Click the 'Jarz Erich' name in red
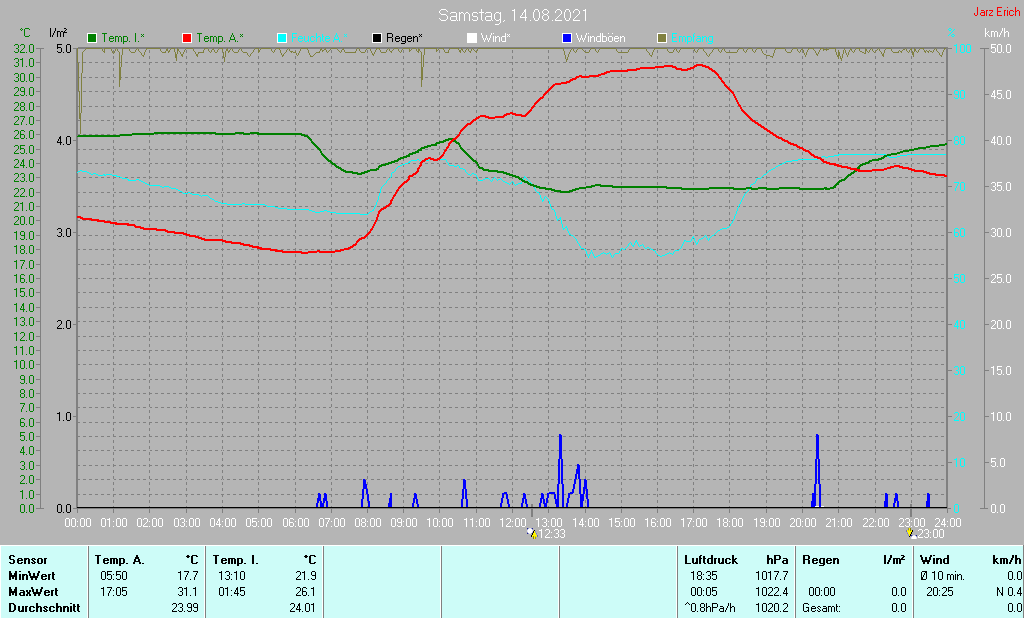This screenshot has width=1024, height=618. (x=996, y=12)
